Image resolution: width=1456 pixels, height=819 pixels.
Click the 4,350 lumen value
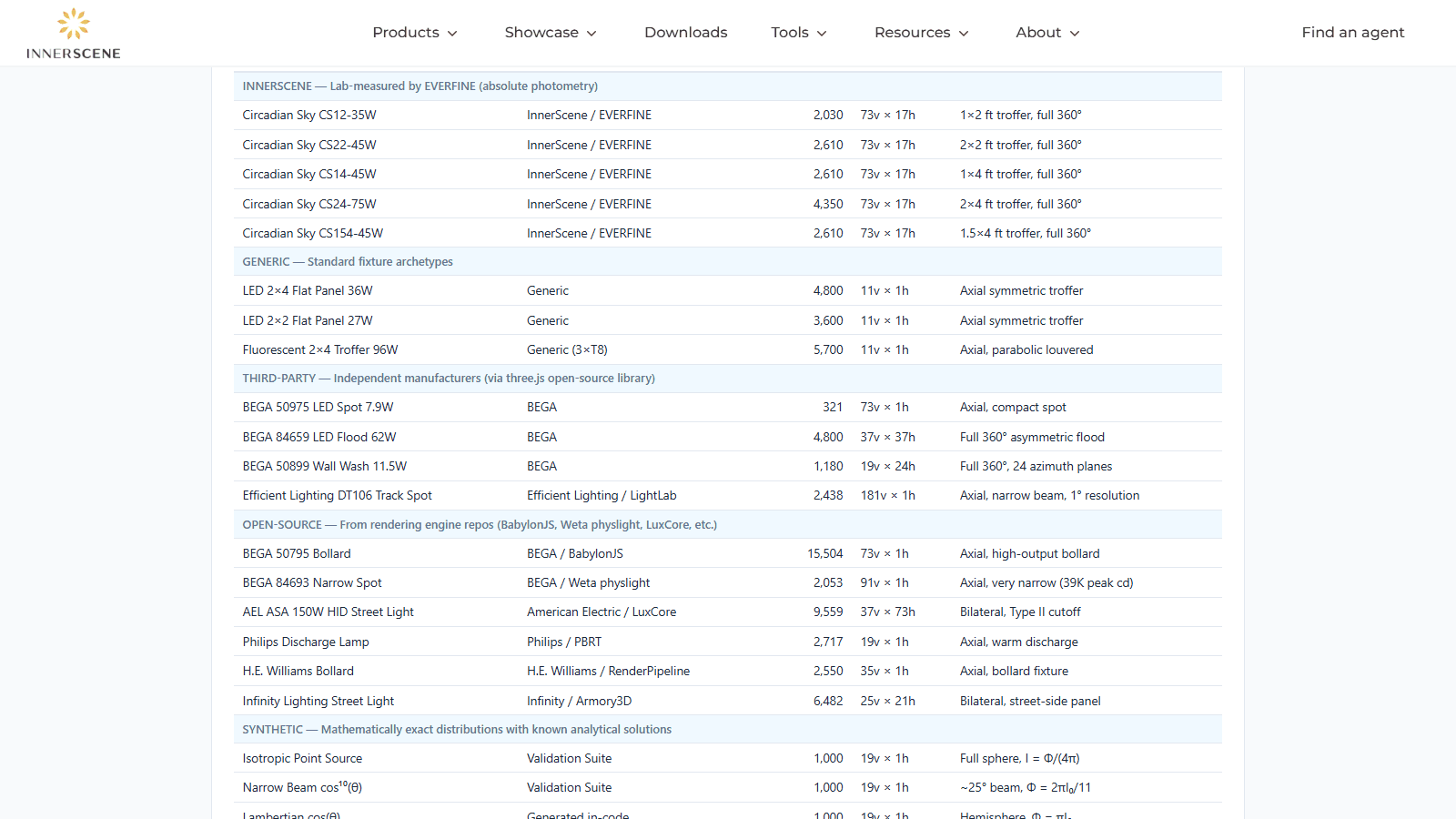click(828, 204)
